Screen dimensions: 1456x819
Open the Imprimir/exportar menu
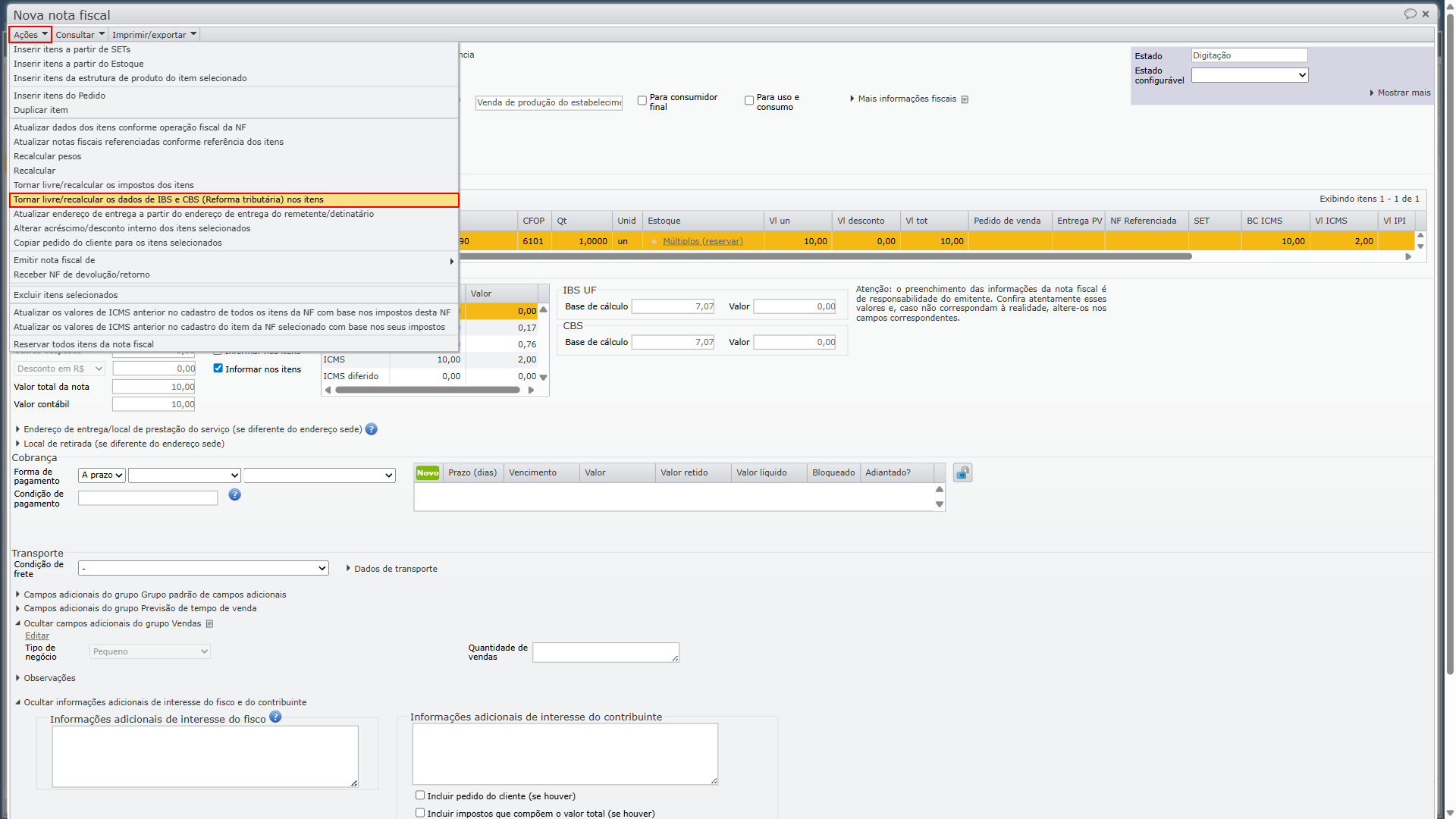tap(154, 34)
